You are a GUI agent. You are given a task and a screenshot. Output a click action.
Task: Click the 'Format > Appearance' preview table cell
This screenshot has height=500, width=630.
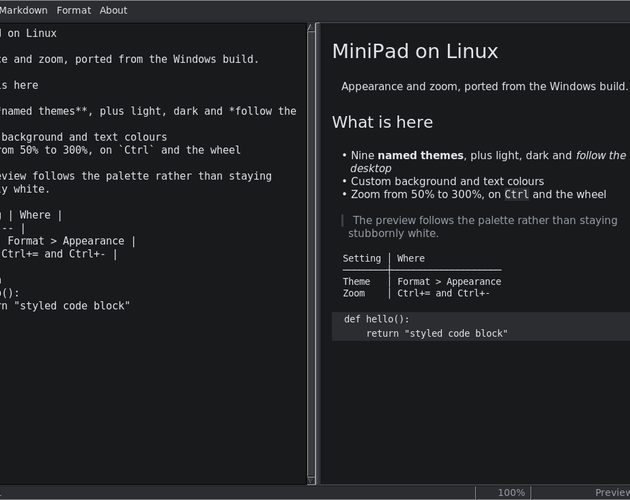coord(449,281)
